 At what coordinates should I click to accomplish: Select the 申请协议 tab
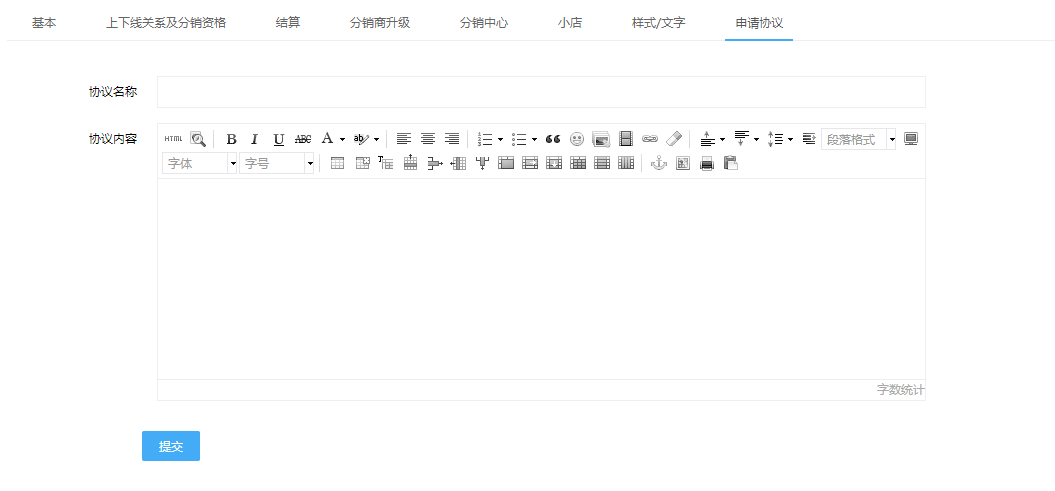[x=759, y=23]
